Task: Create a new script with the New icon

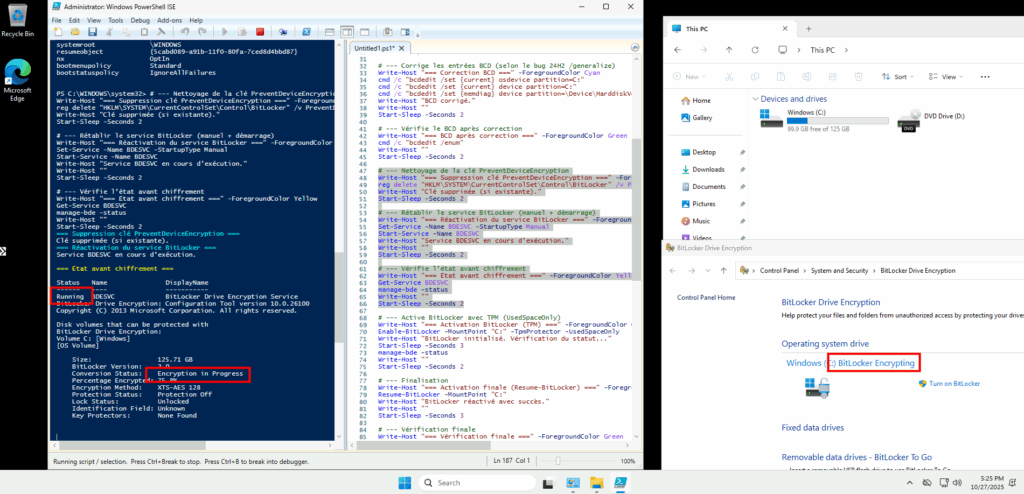Action: pyautogui.click(x=58, y=32)
